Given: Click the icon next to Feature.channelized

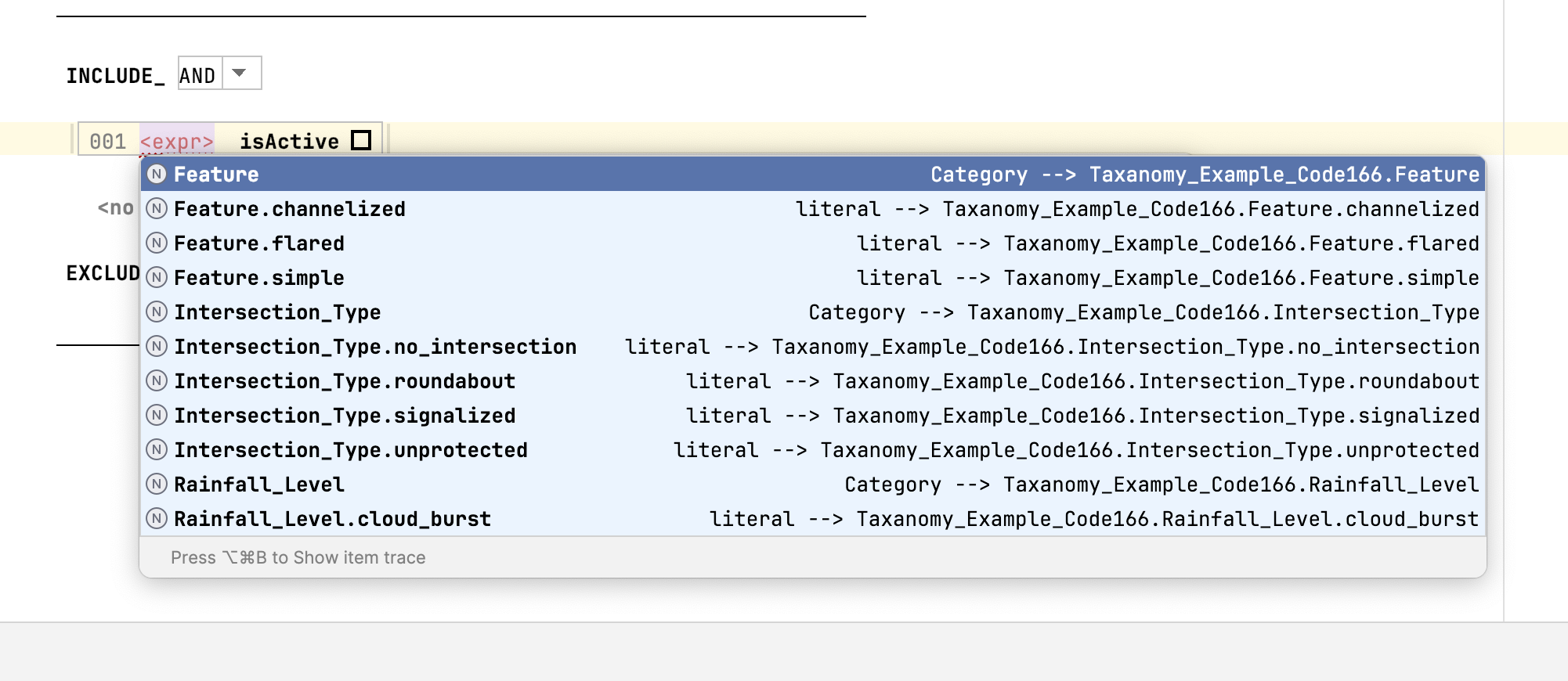Looking at the screenshot, I should tap(157, 209).
